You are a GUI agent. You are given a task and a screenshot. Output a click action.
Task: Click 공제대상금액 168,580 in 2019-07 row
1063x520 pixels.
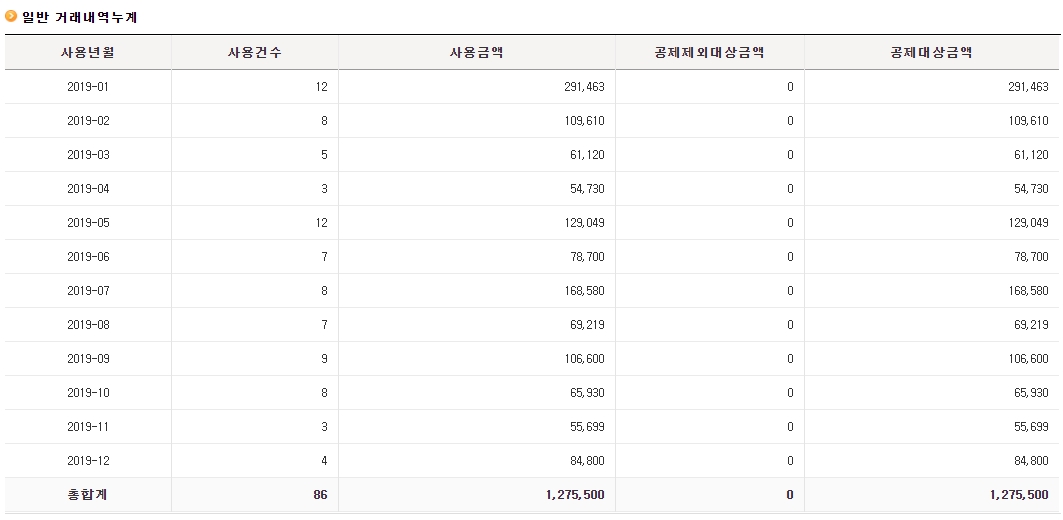tap(1028, 290)
